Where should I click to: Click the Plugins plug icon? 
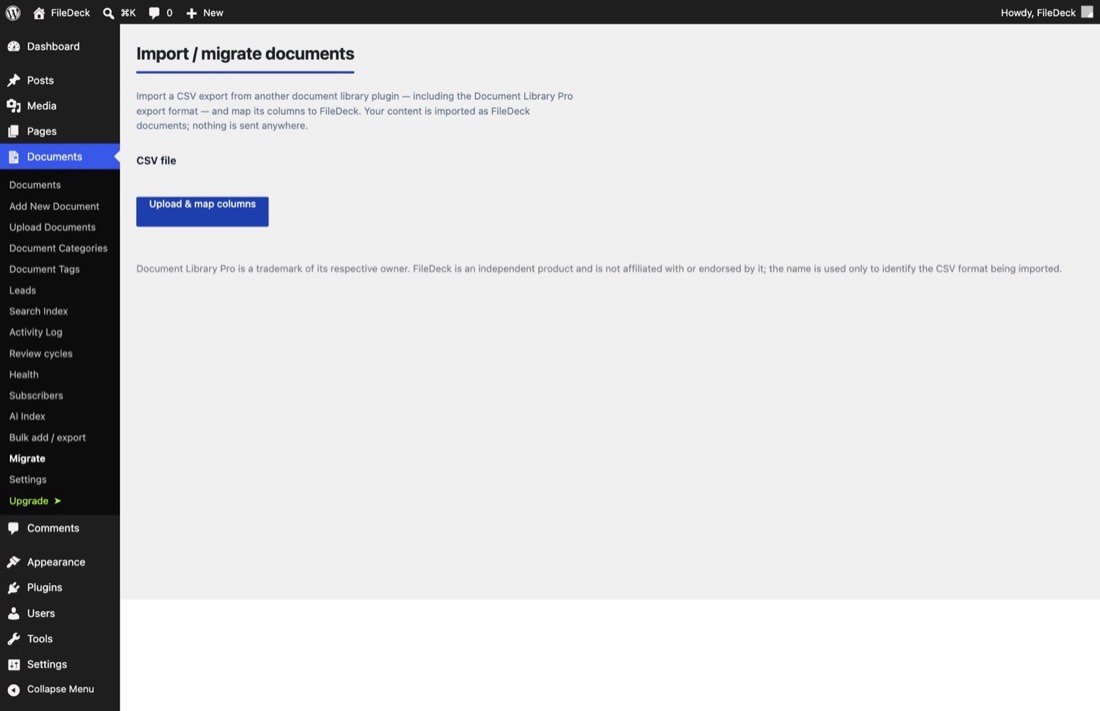(13, 587)
